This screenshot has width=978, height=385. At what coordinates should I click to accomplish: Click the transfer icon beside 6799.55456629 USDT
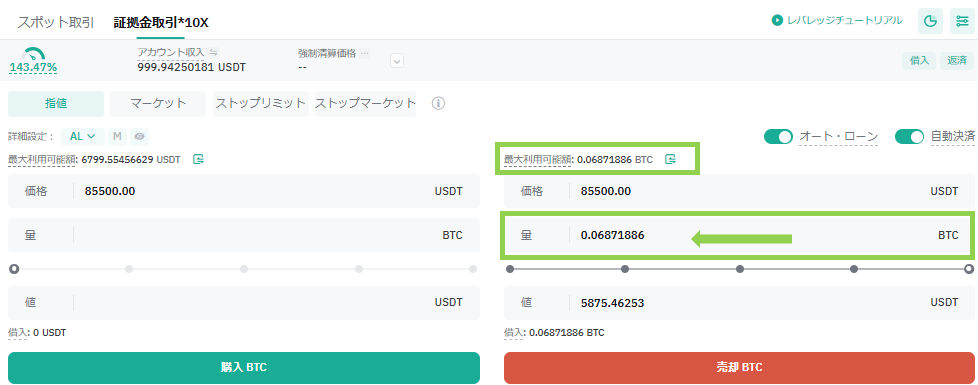(198, 159)
